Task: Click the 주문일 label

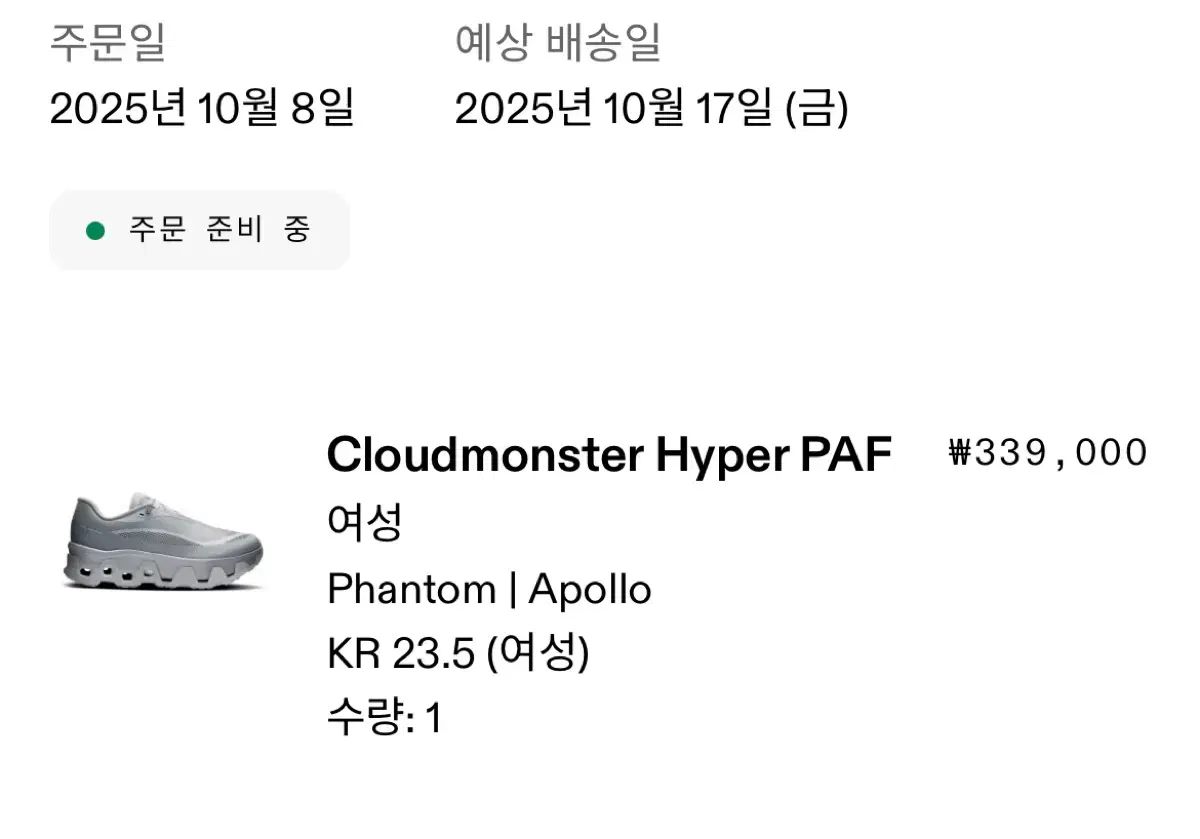Action: [108, 44]
